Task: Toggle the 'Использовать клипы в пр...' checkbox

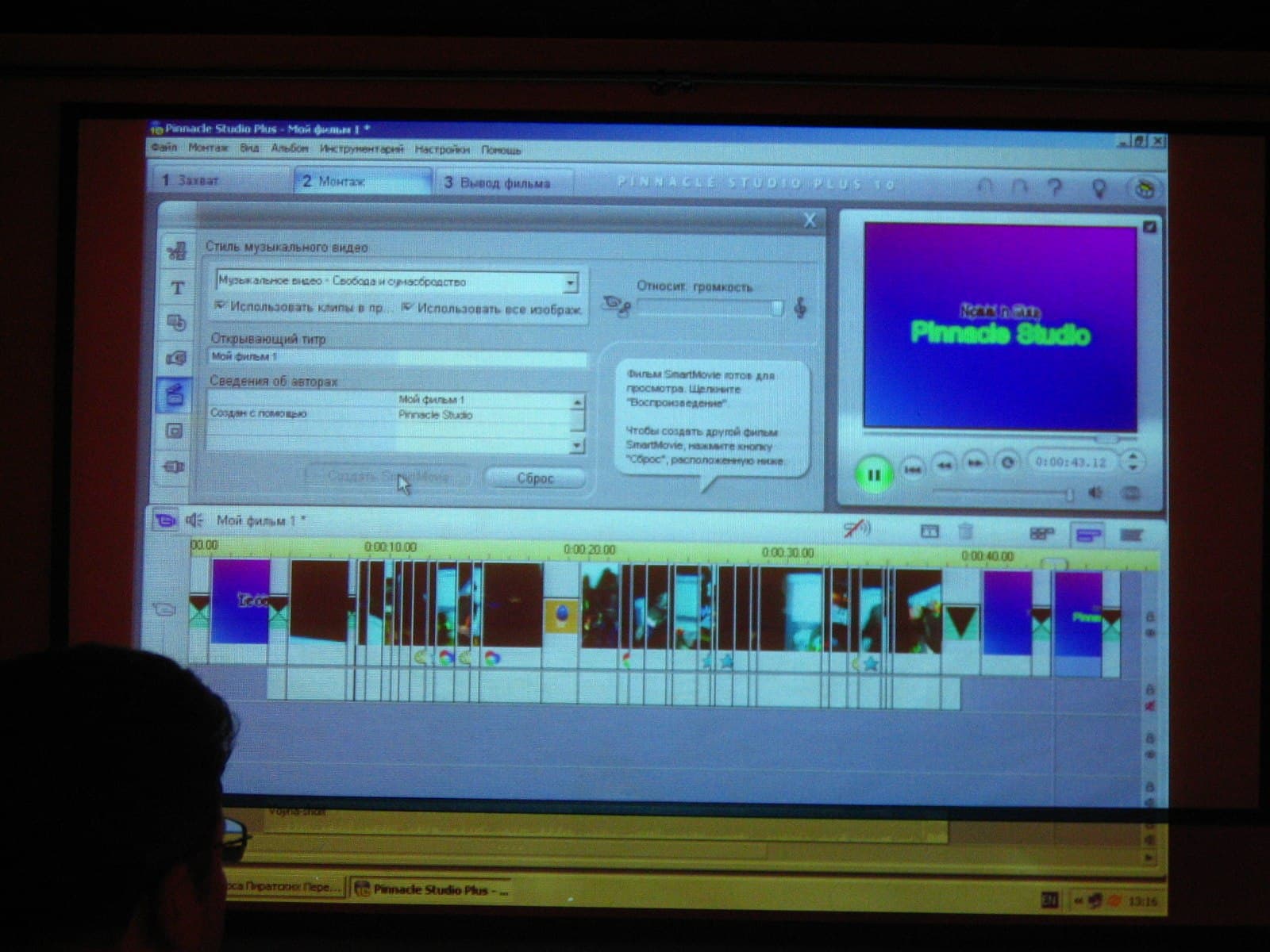Action: click(221, 305)
